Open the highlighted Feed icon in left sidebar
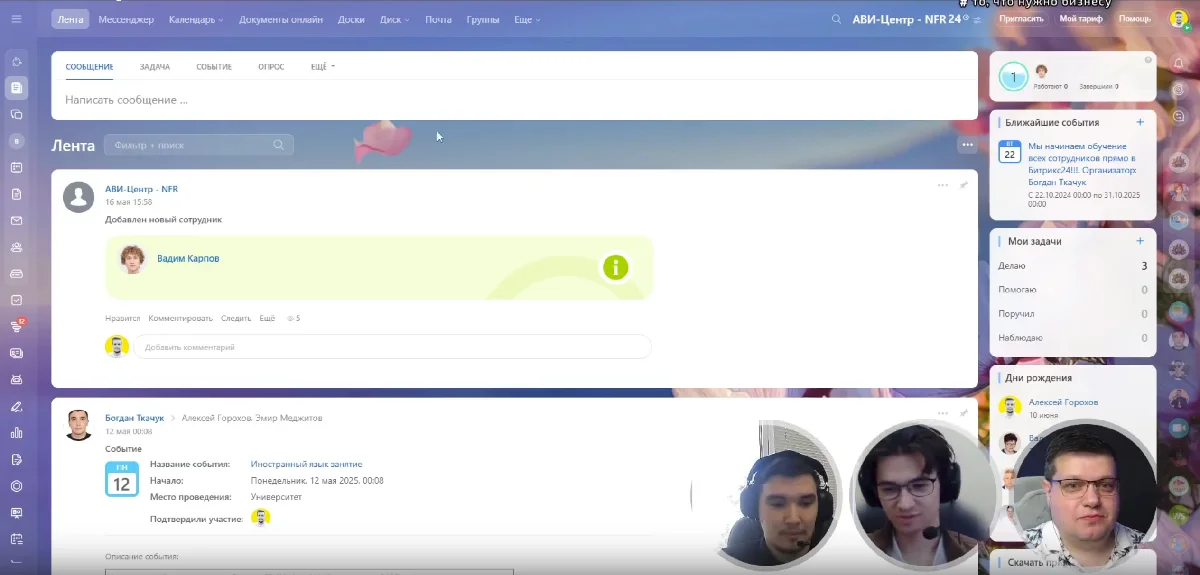 tap(16, 88)
